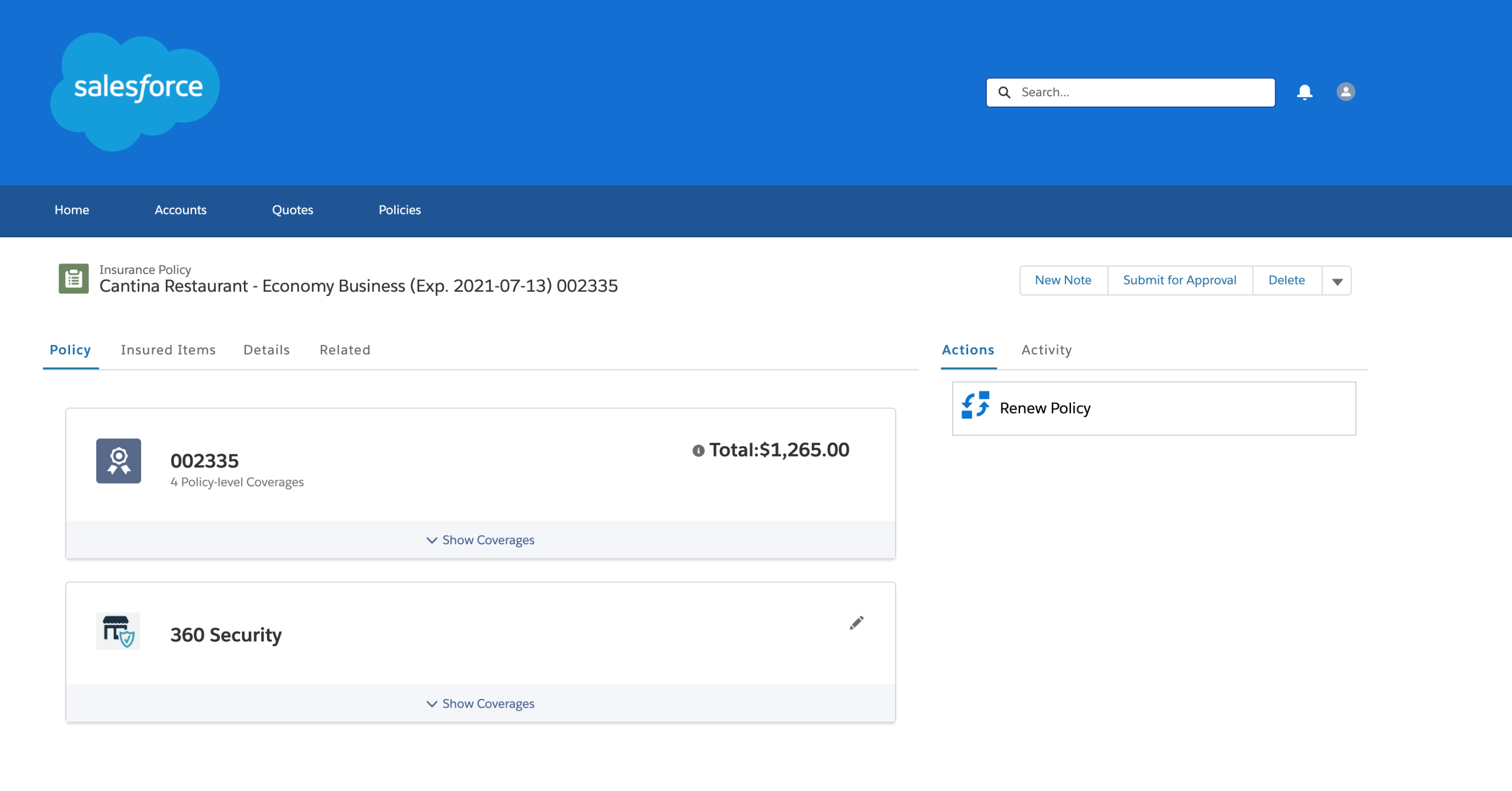Click the policy title Cantina Restaurant - Economy Business
The image size is (1512, 791).
pos(358,286)
